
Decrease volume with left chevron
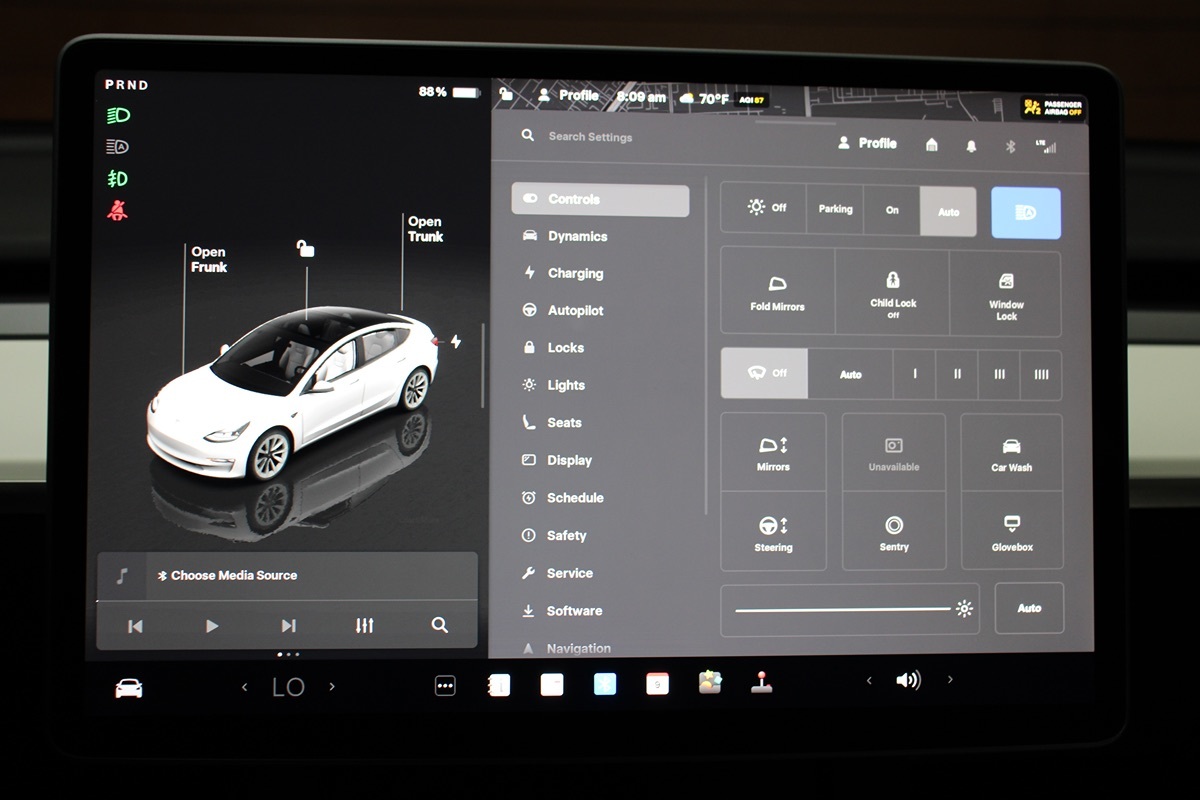pos(869,681)
